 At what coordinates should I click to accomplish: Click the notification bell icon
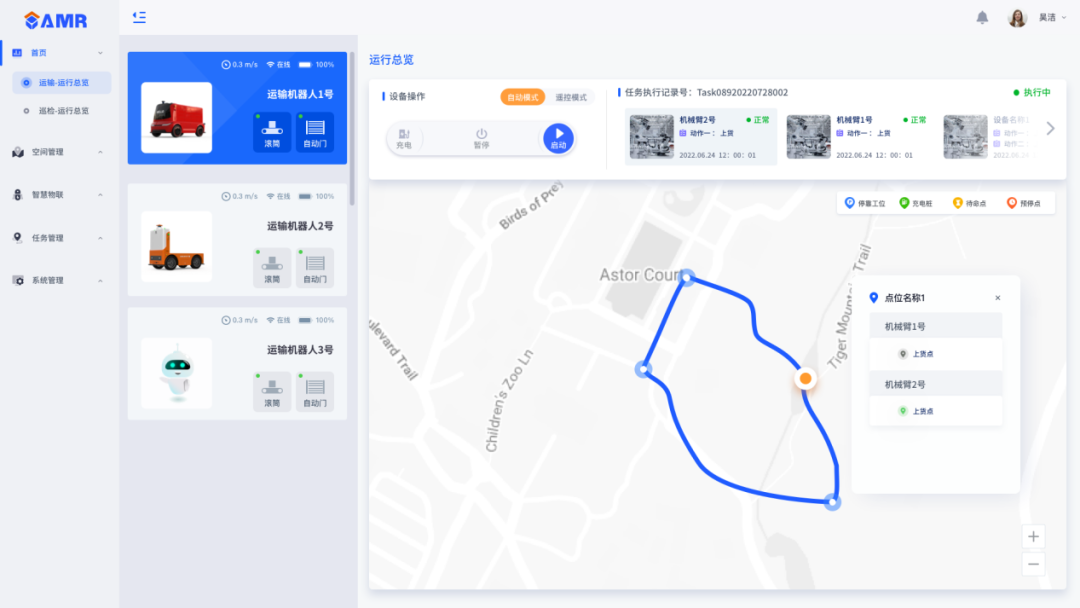(x=982, y=18)
